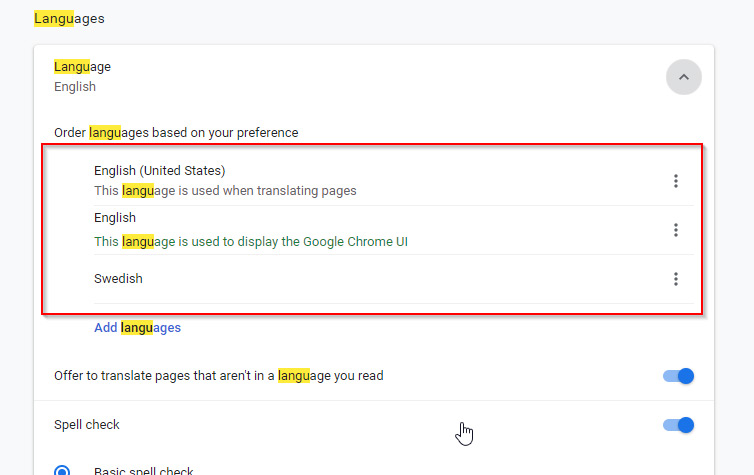Viewport: 754px width, 475px height.
Task: Select the English (United States) language entry
Action: coord(159,170)
